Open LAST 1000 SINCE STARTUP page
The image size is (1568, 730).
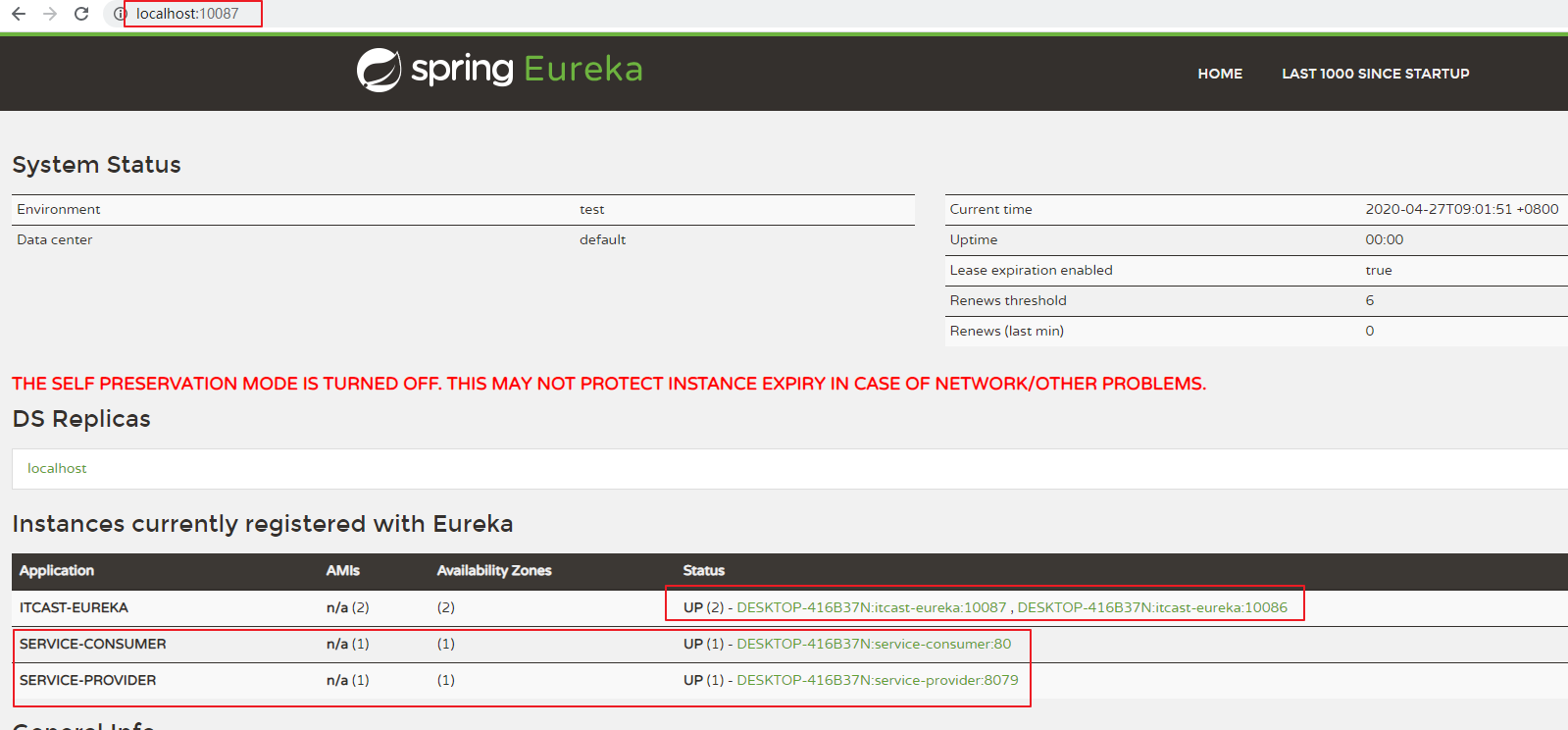[1375, 74]
